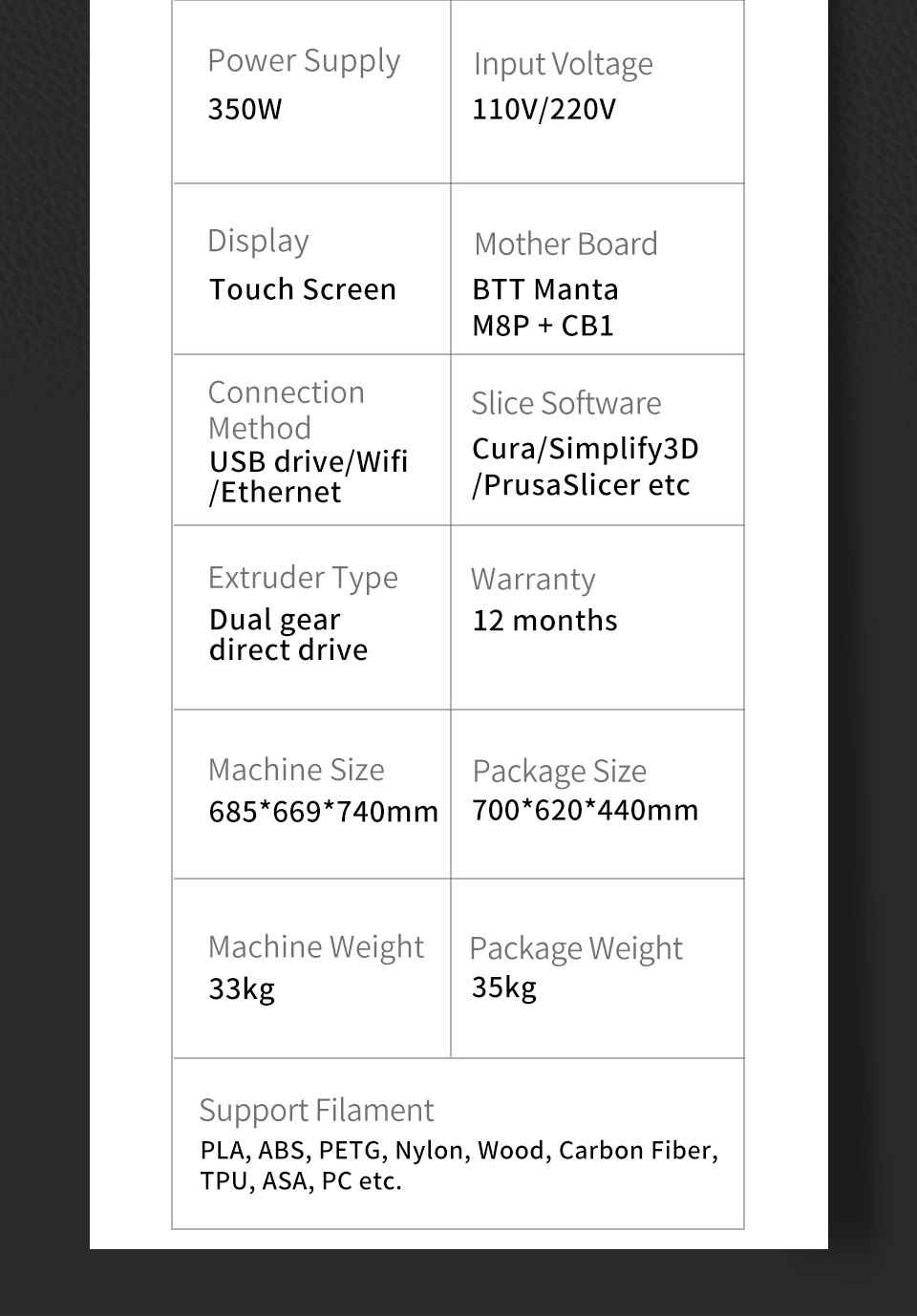Click the Mother Board heading
Screen dimensions: 917x1316
click(x=565, y=244)
